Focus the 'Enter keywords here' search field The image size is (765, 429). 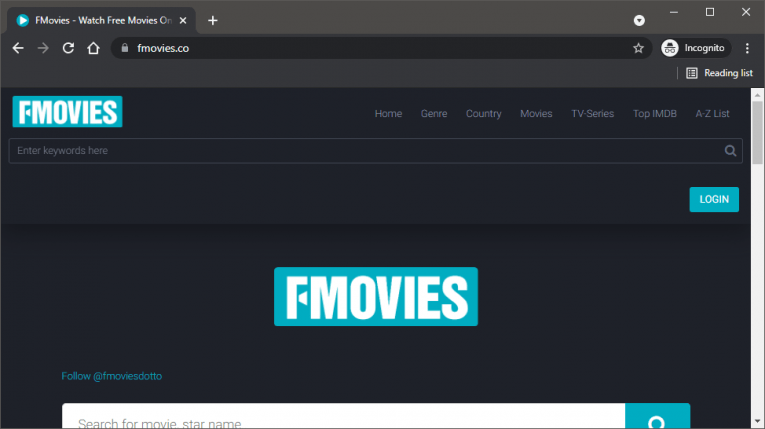(x=360, y=151)
